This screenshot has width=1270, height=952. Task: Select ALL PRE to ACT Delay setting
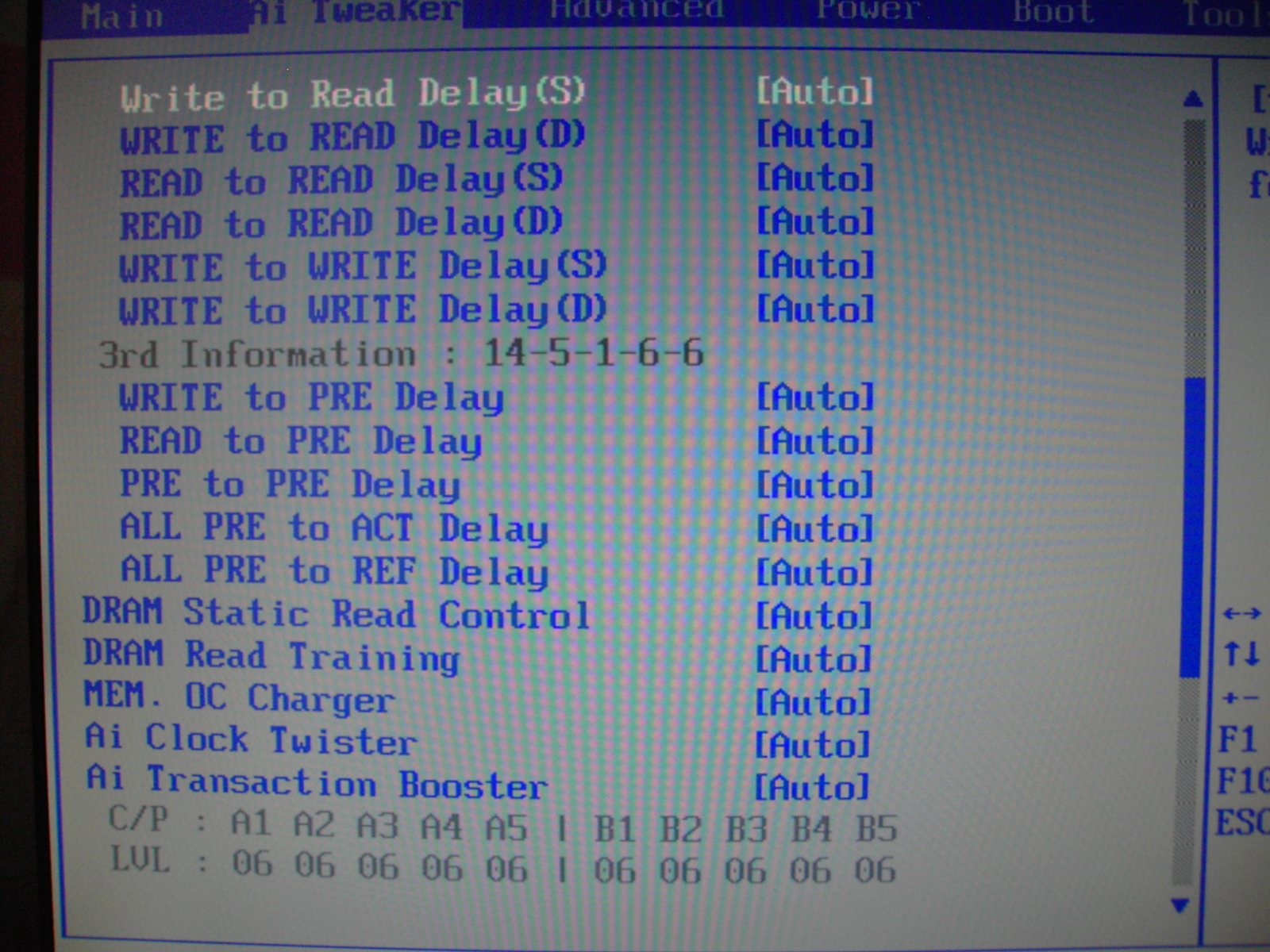tap(334, 528)
